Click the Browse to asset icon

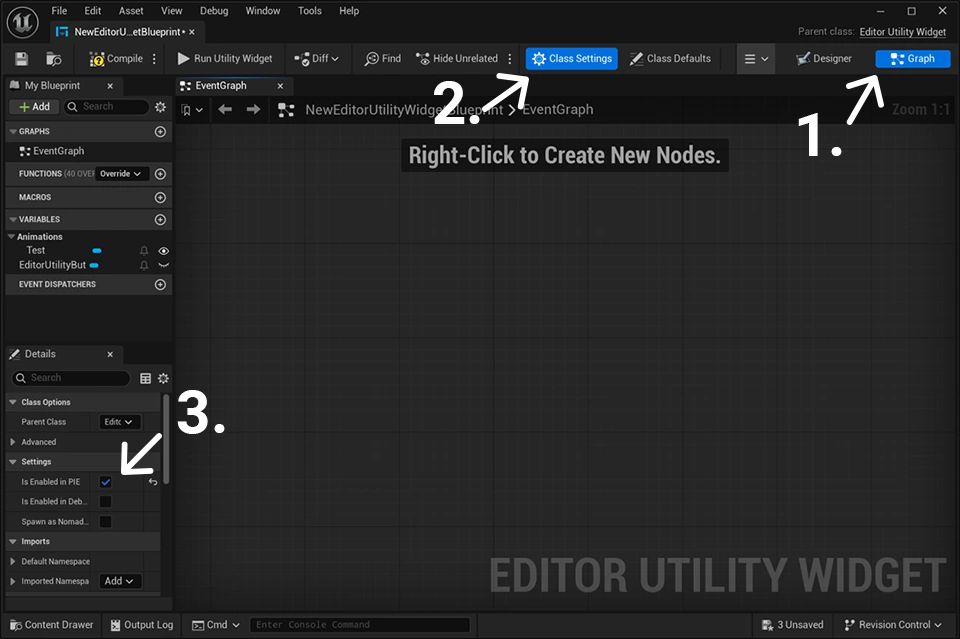pos(53,59)
